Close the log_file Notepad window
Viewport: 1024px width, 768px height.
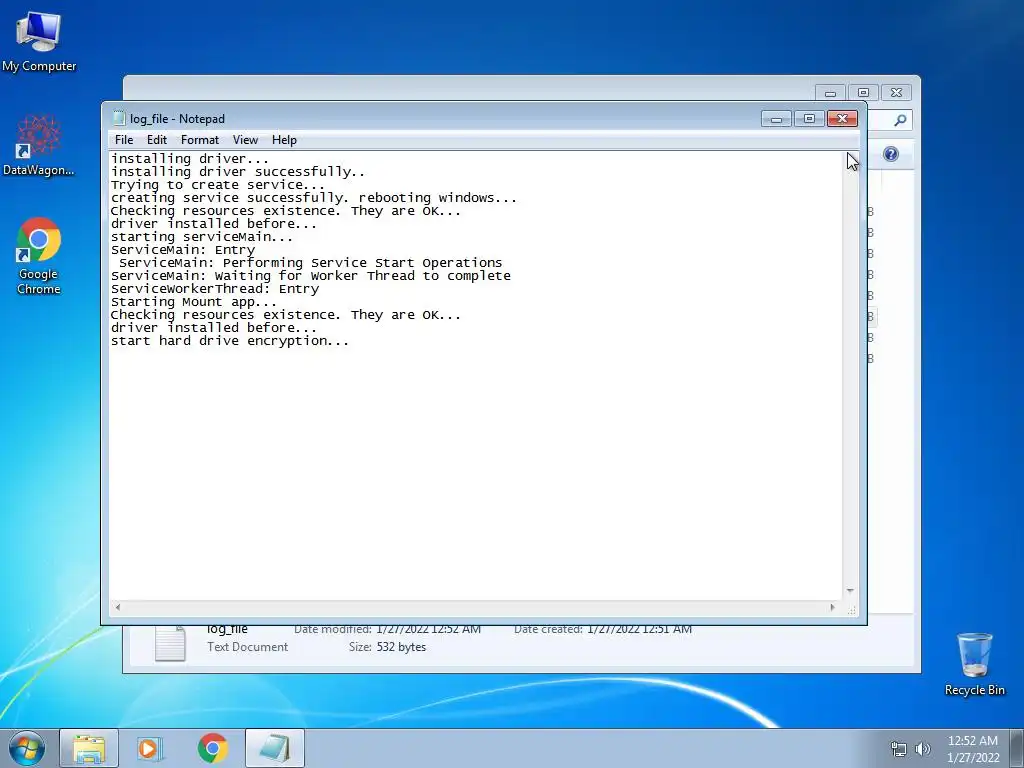[x=842, y=119]
